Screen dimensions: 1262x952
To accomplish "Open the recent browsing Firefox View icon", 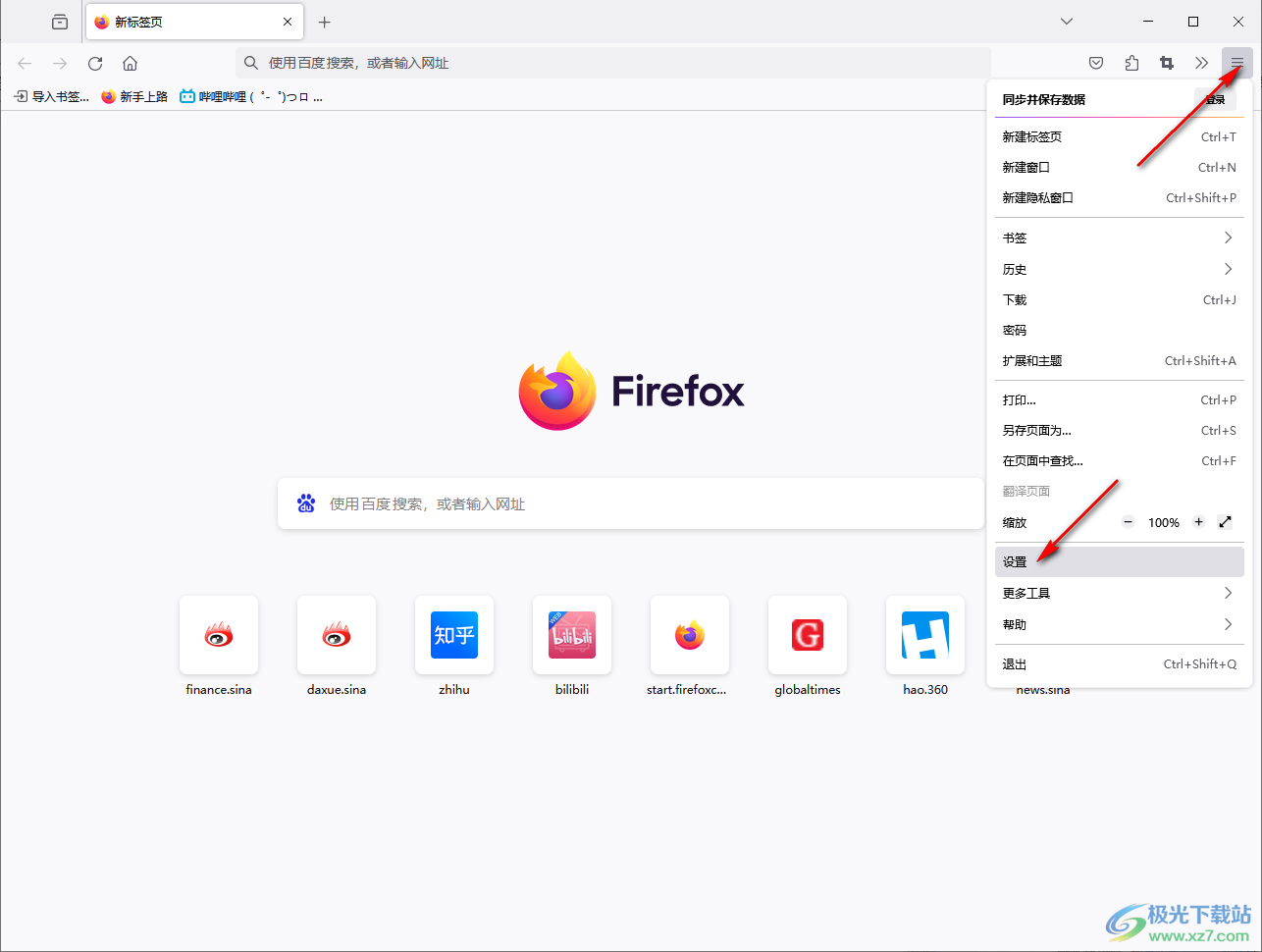I will pos(60,22).
